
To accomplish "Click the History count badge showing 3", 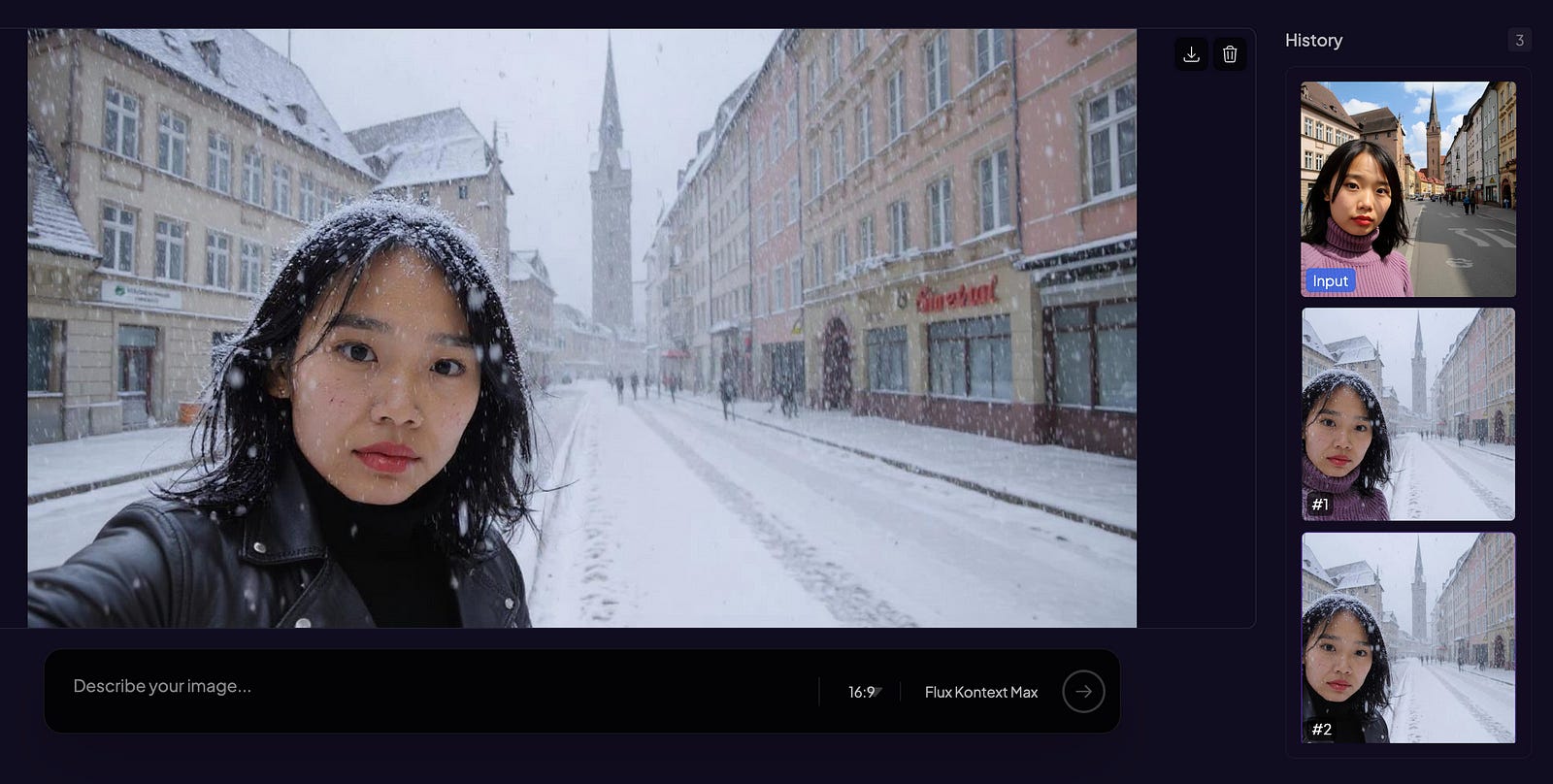I will coord(1519,40).
